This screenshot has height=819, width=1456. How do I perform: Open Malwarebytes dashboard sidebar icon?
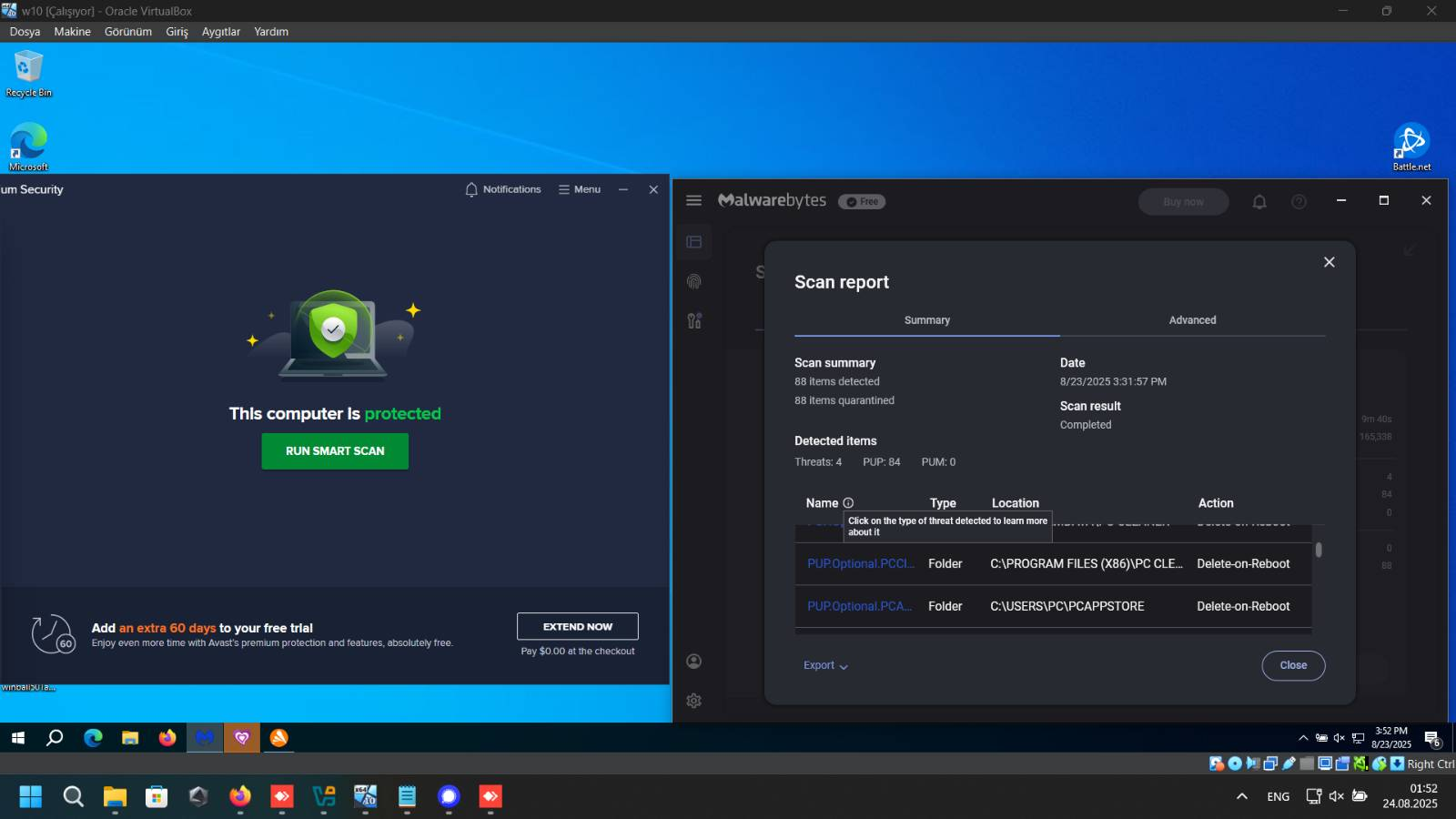[694, 242]
